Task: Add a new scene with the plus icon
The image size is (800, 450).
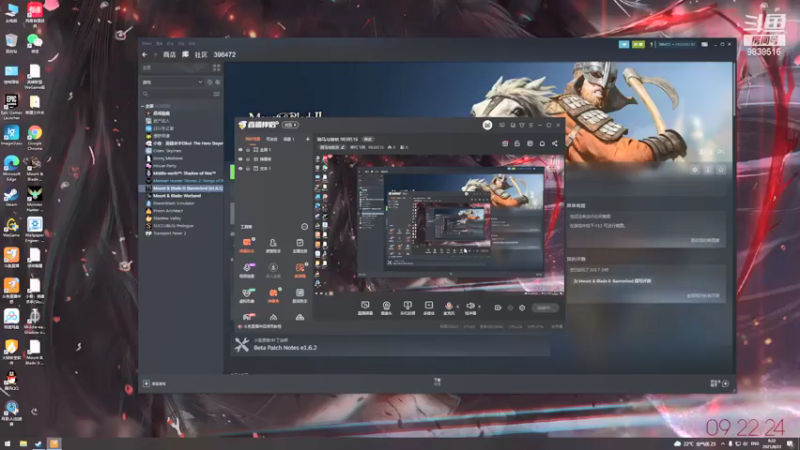Action: [x=308, y=139]
